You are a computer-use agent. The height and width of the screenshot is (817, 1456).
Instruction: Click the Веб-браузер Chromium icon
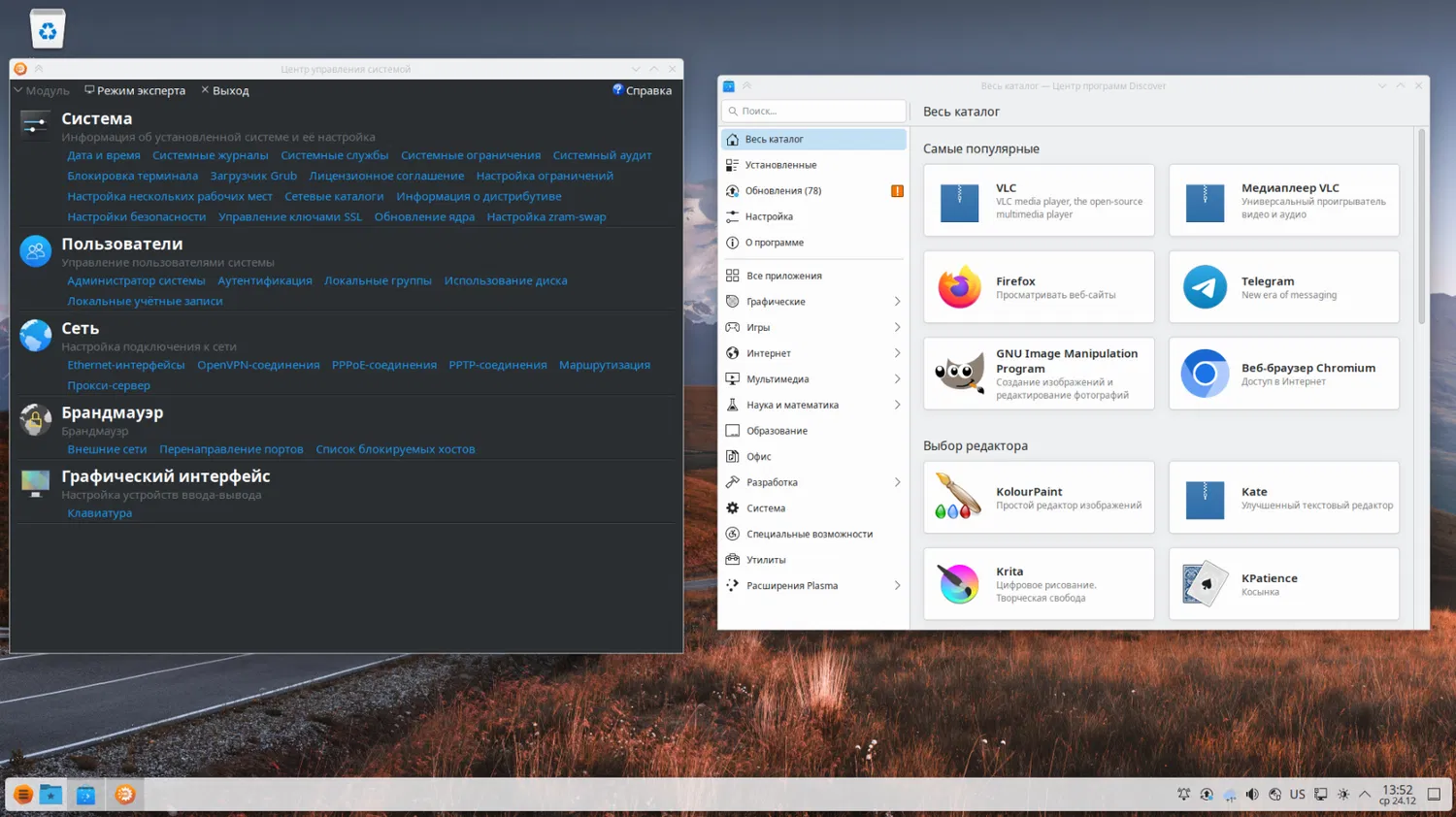tap(1205, 374)
